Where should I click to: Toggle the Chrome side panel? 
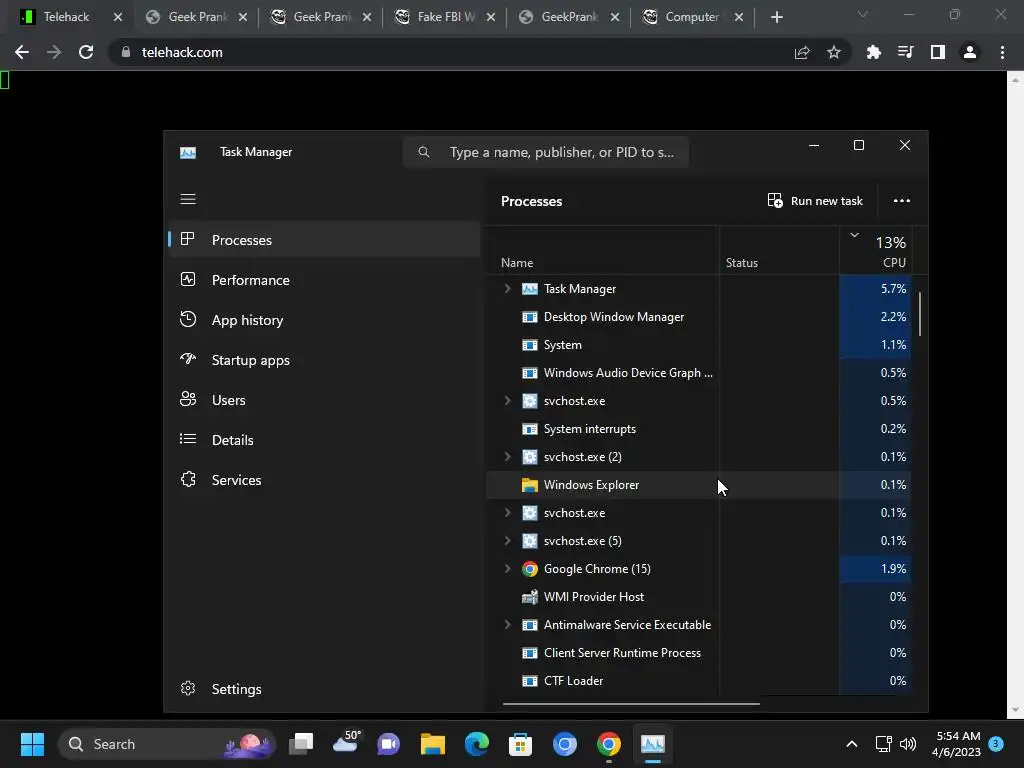pos(938,52)
